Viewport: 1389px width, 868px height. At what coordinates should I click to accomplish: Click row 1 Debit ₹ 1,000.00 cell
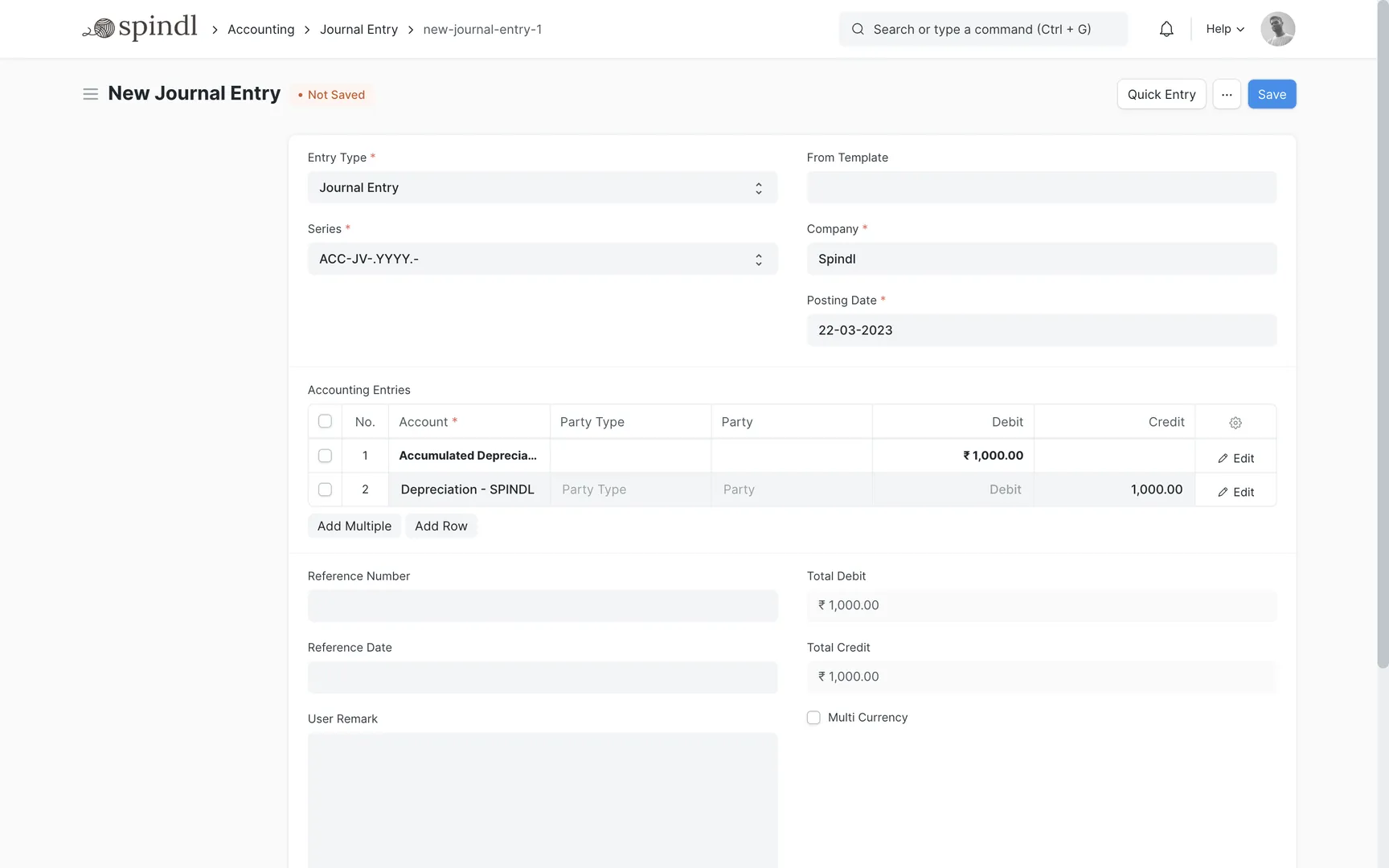[x=953, y=456]
